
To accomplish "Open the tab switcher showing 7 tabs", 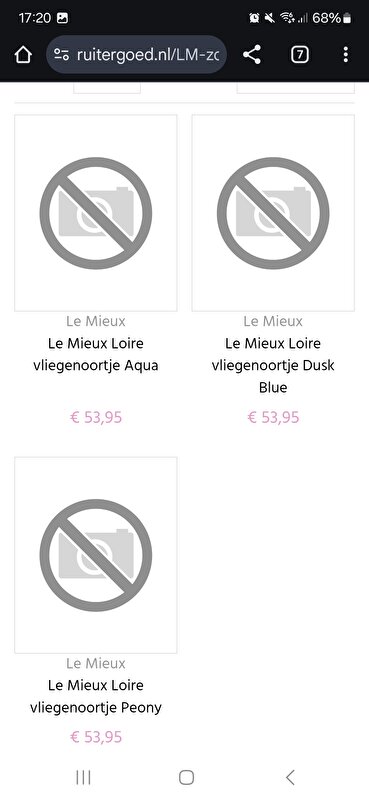I will (x=300, y=55).
